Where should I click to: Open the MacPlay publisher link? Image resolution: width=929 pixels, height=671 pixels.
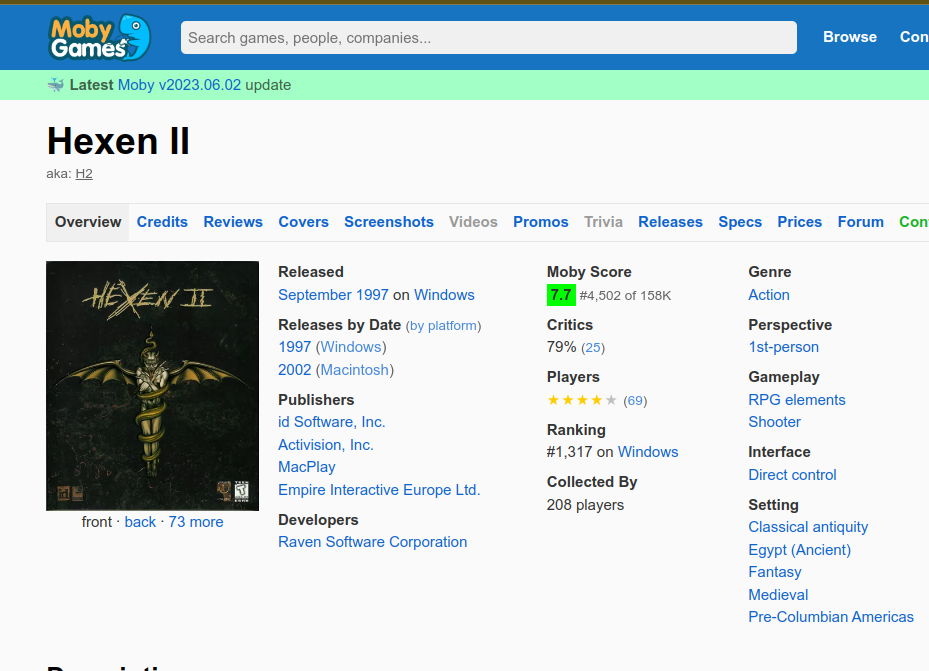pos(307,467)
